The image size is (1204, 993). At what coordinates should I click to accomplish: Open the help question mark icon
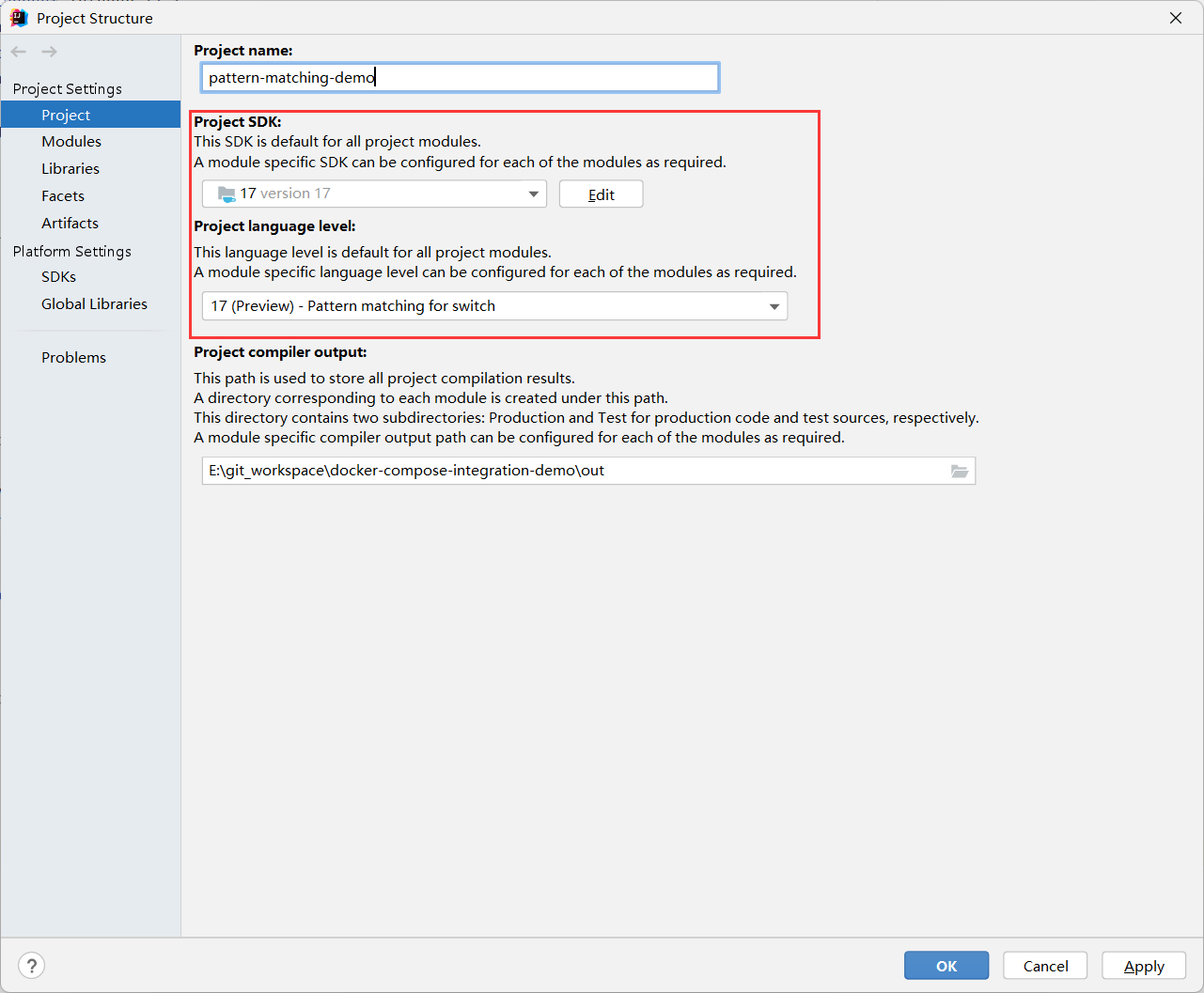[x=31, y=966]
